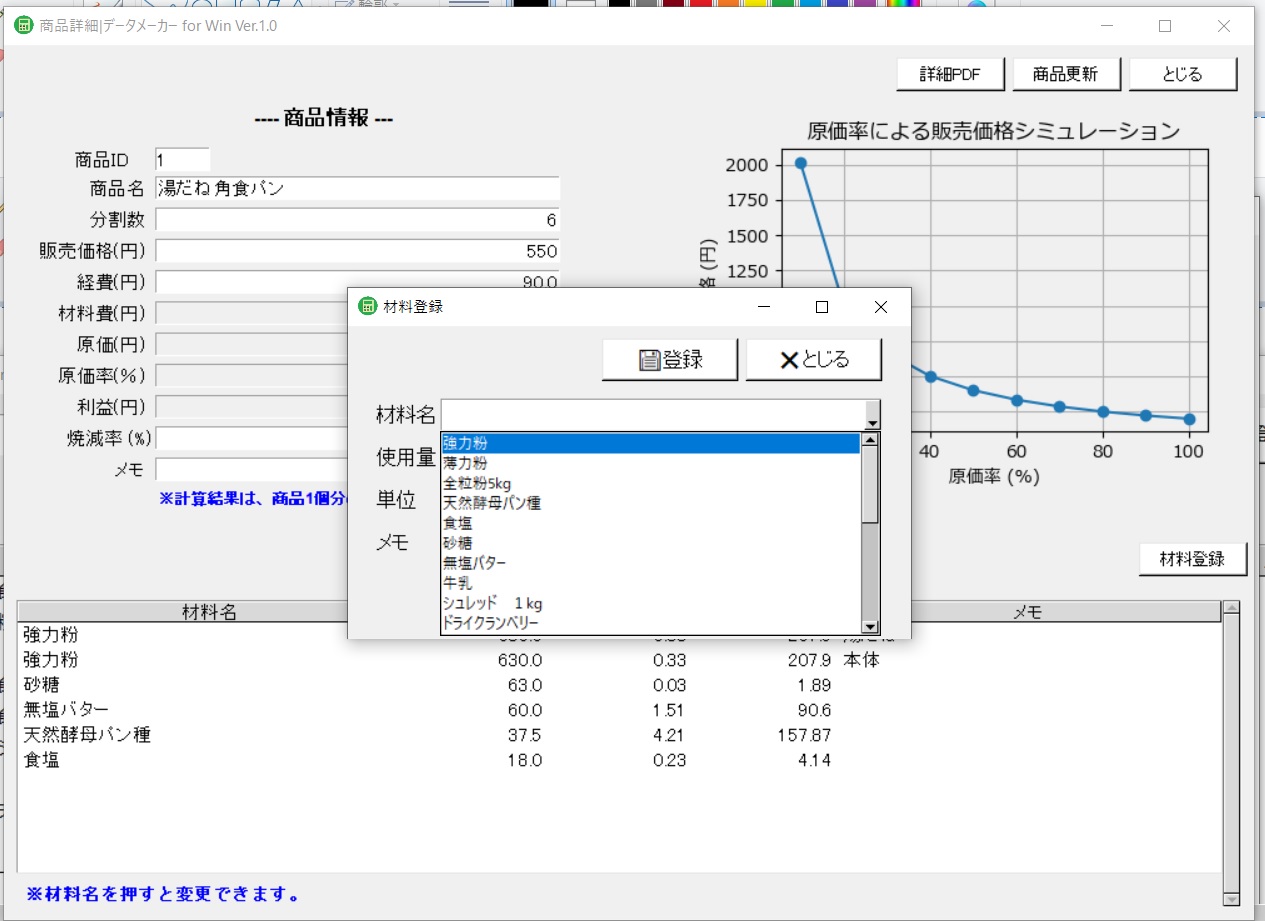Image resolution: width=1265 pixels, height=921 pixels.
Task: Click the dropdown list scroll-up arrow
Action: pos(870,439)
